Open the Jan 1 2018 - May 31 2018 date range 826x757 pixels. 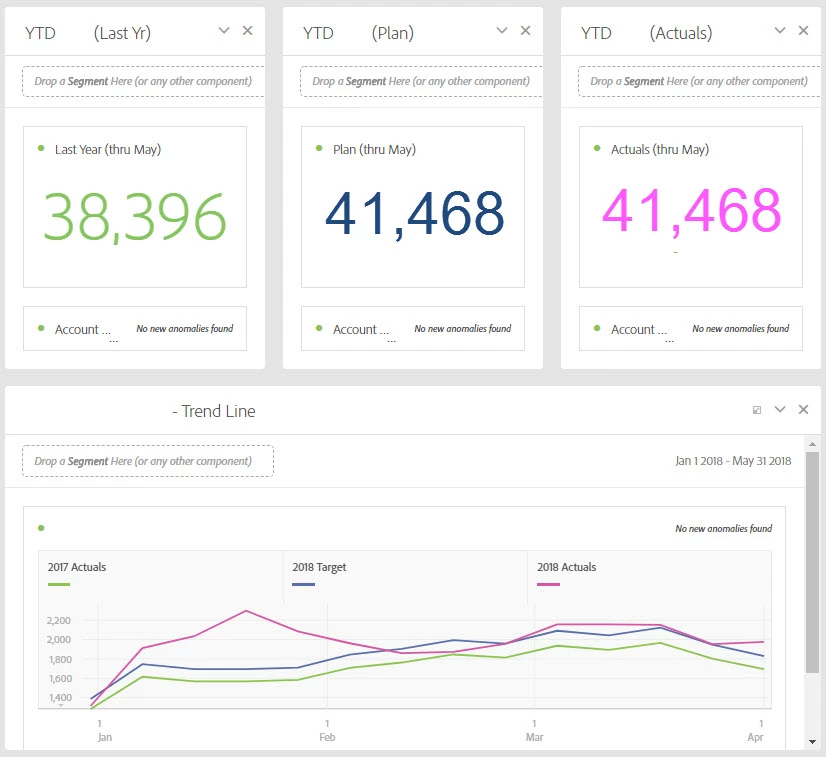click(x=733, y=461)
